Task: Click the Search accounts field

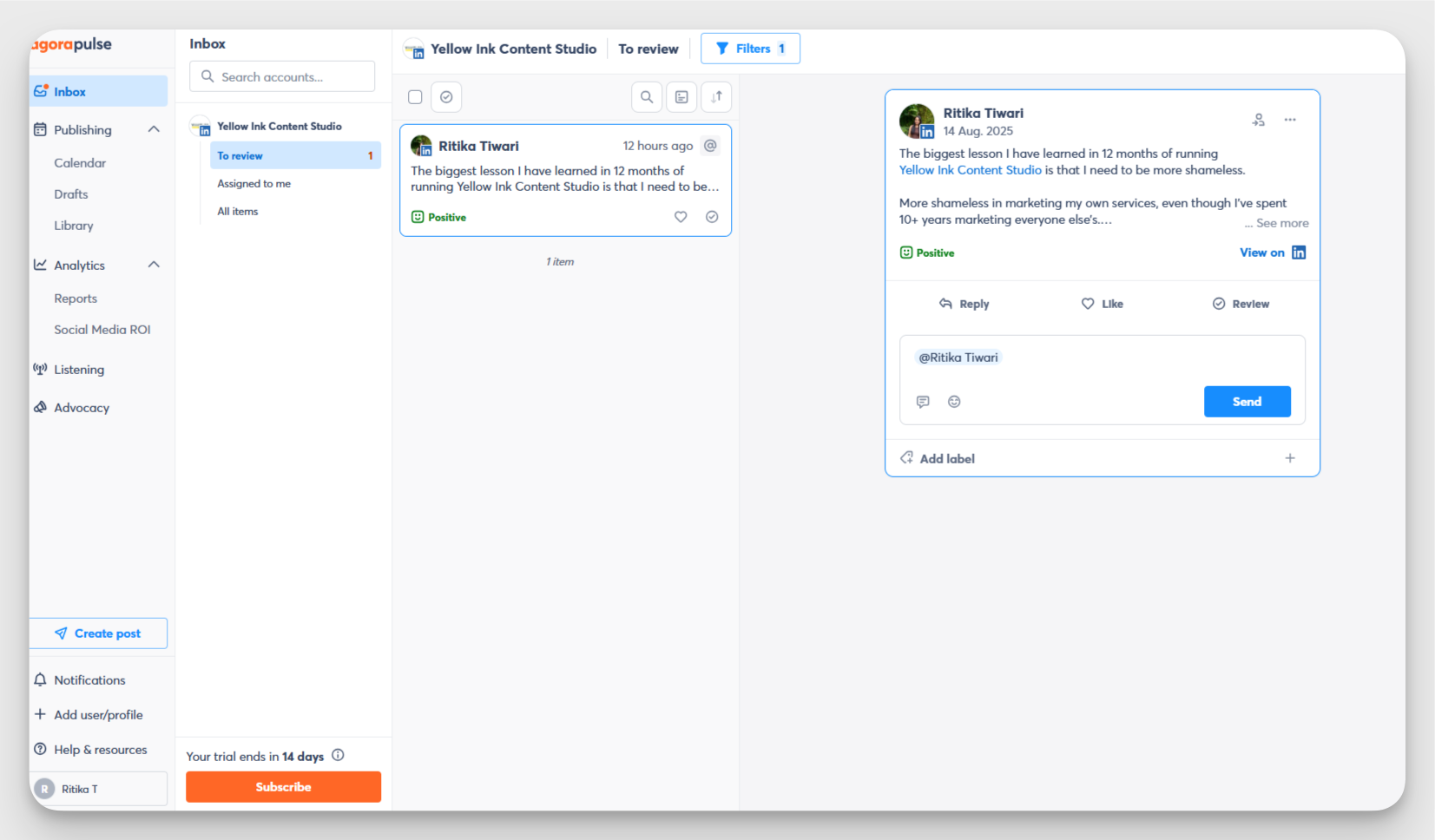Action: coord(282,76)
